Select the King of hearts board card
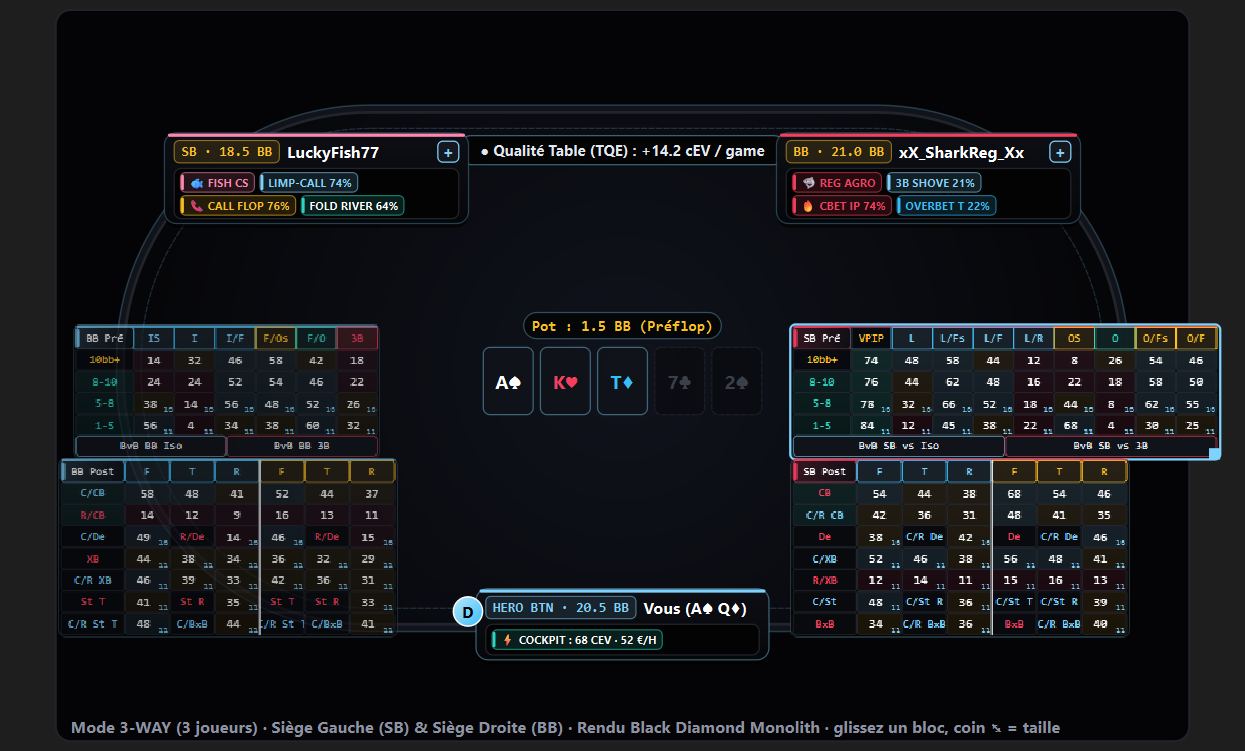The width and height of the screenshot is (1245, 751). [x=565, y=381]
